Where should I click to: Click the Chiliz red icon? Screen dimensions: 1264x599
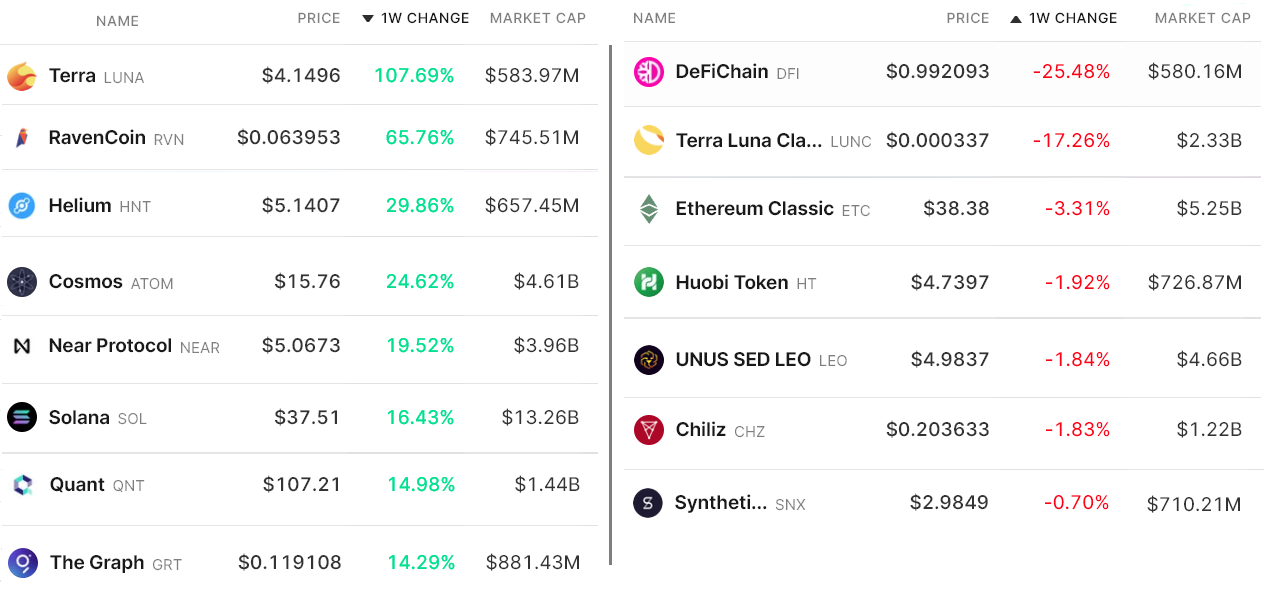click(649, 430)
